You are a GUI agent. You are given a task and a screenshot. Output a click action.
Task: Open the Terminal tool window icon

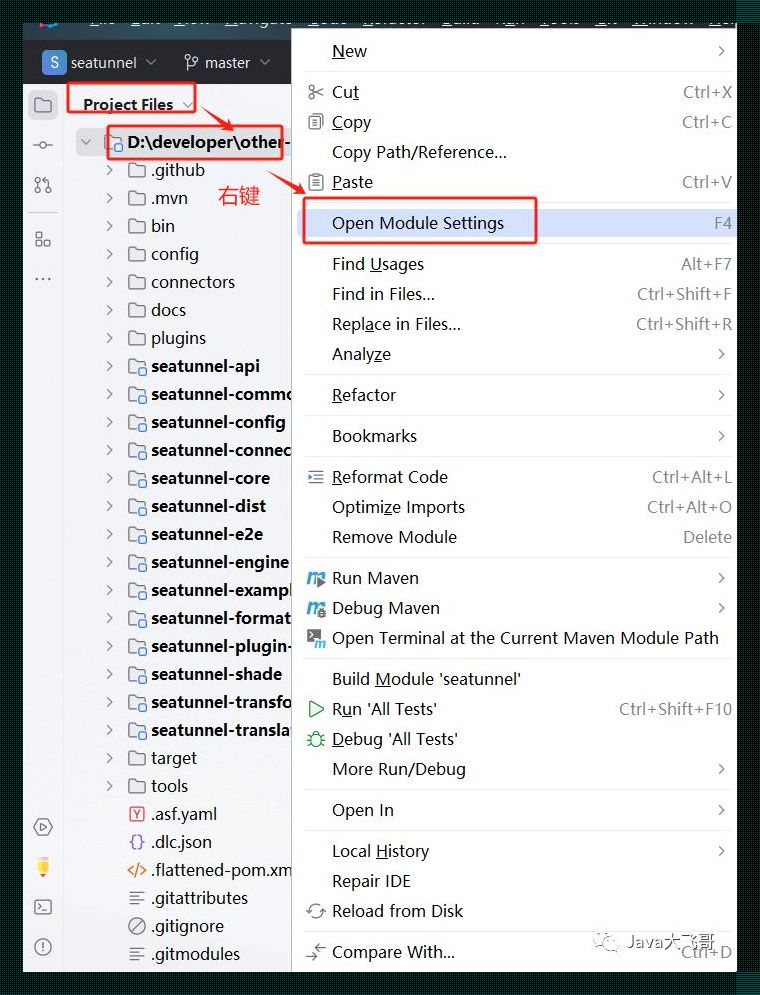(43, 907)
